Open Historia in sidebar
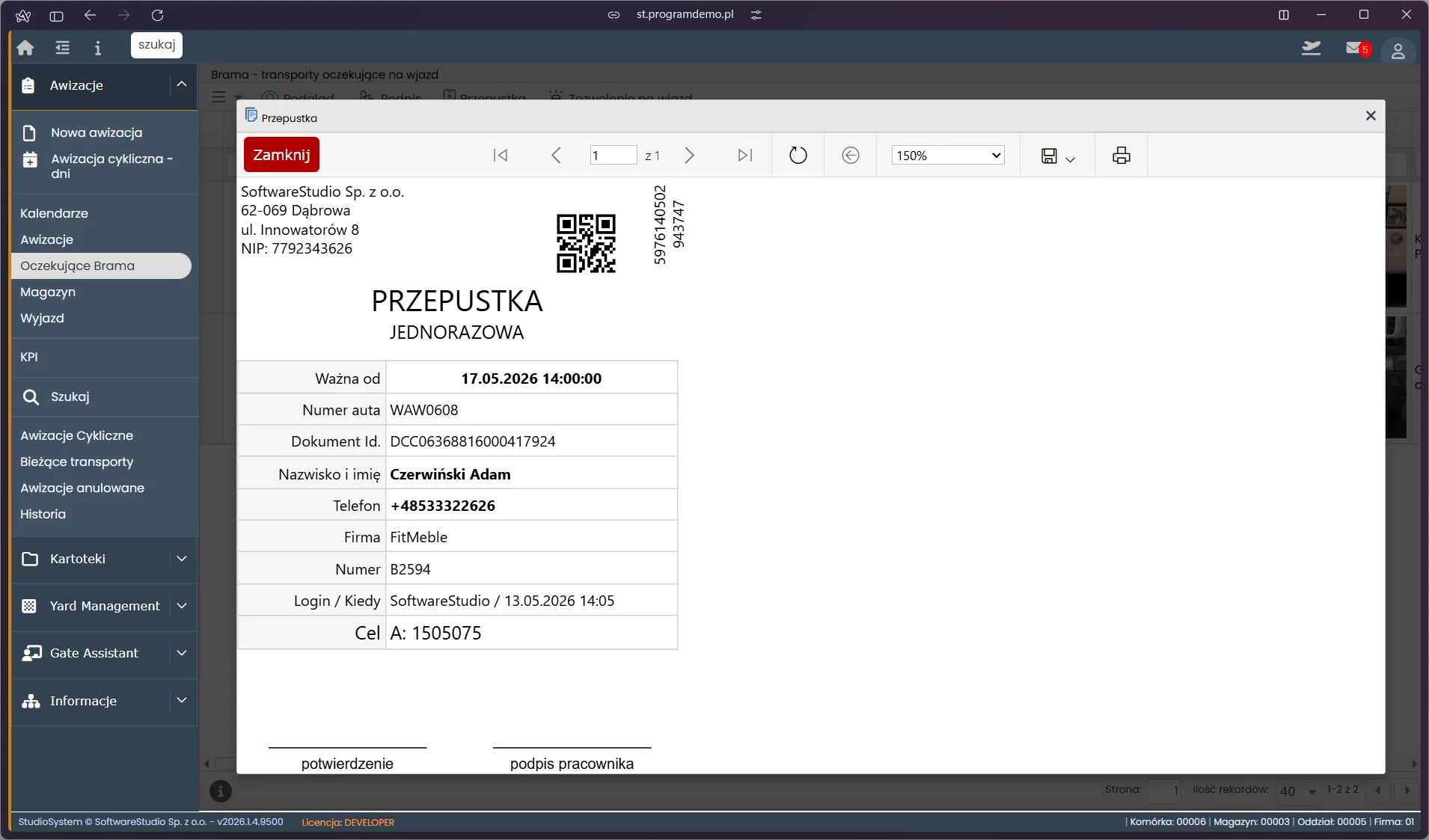 coord(43,514)
